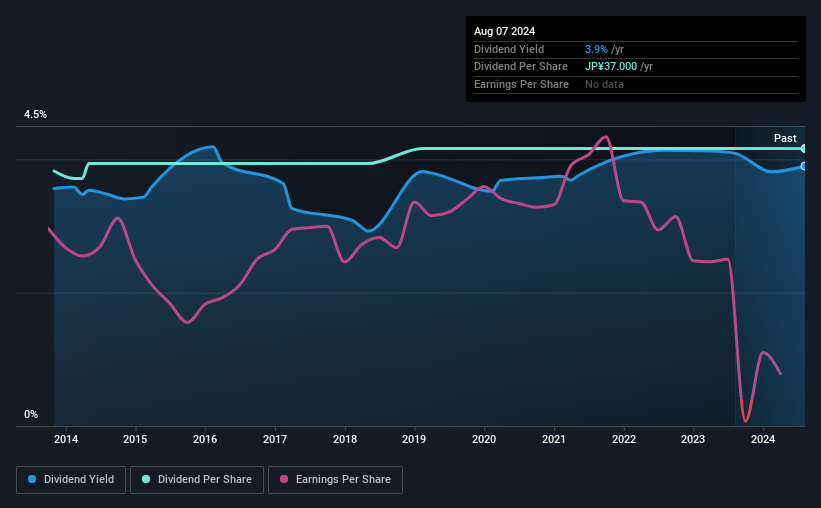
Task: Click the 2018 x-axis year label
Action: [345, 439]
